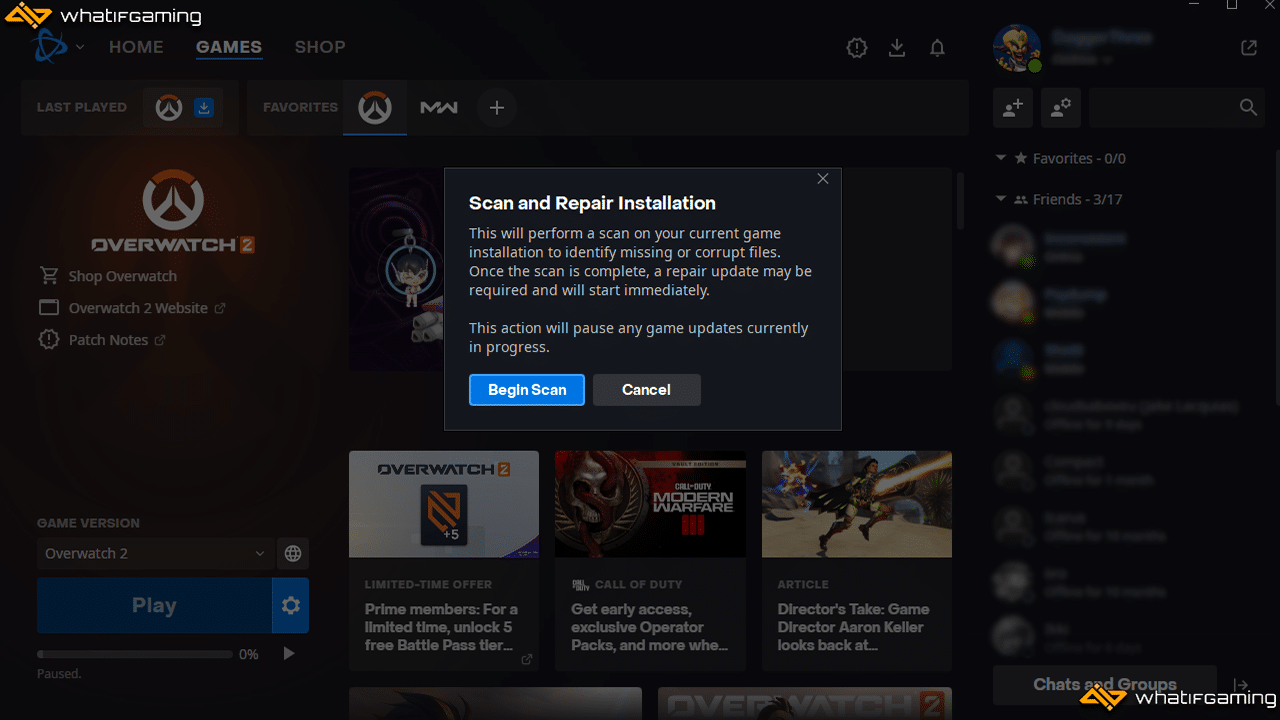The image size is (1280, 720).
Task: Select last played Overwatch icon
Action: 169,107
